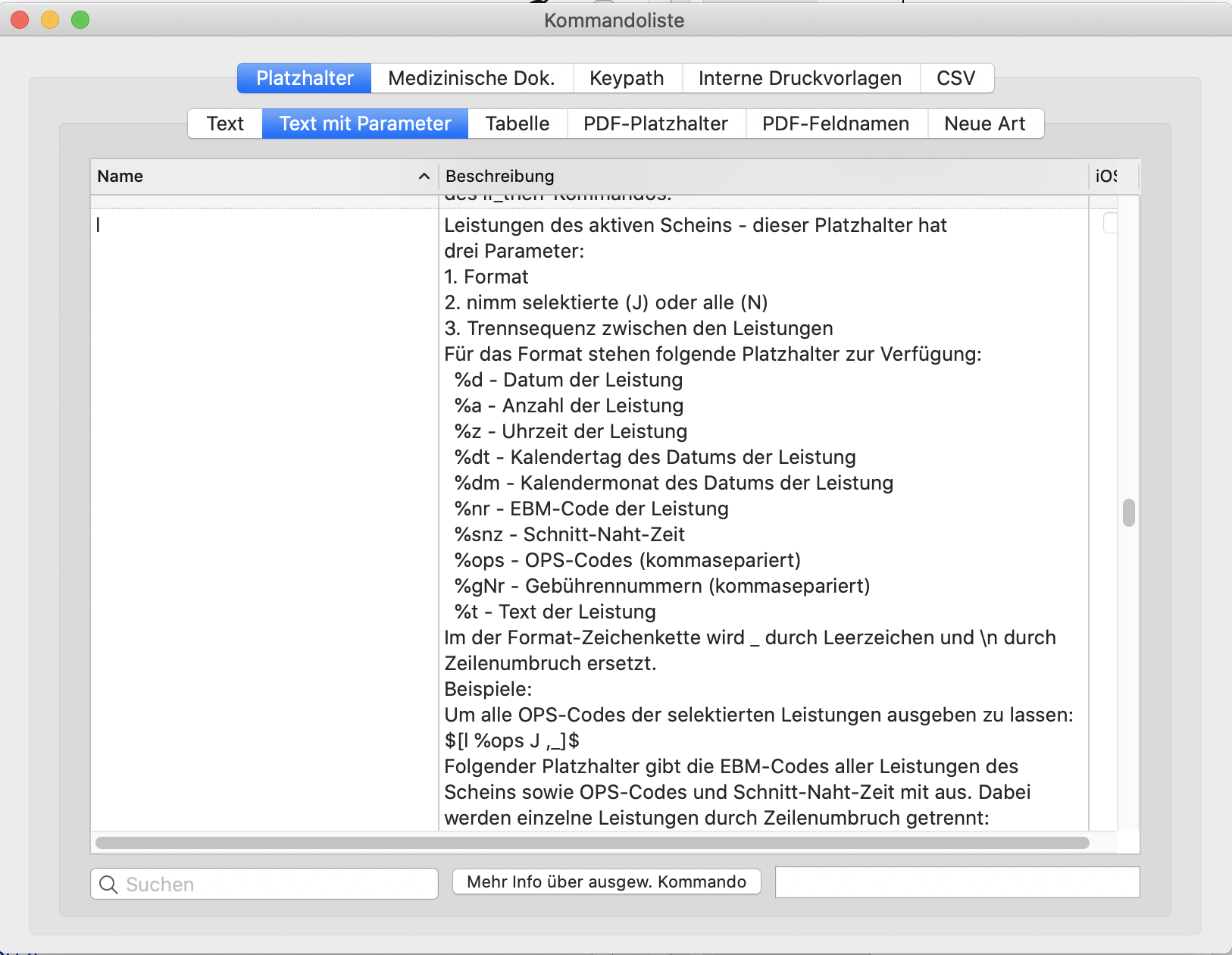Open the Tabelle sub-tab
Image resolution: width=1232 pixels, height=955 pixels.
518,124
